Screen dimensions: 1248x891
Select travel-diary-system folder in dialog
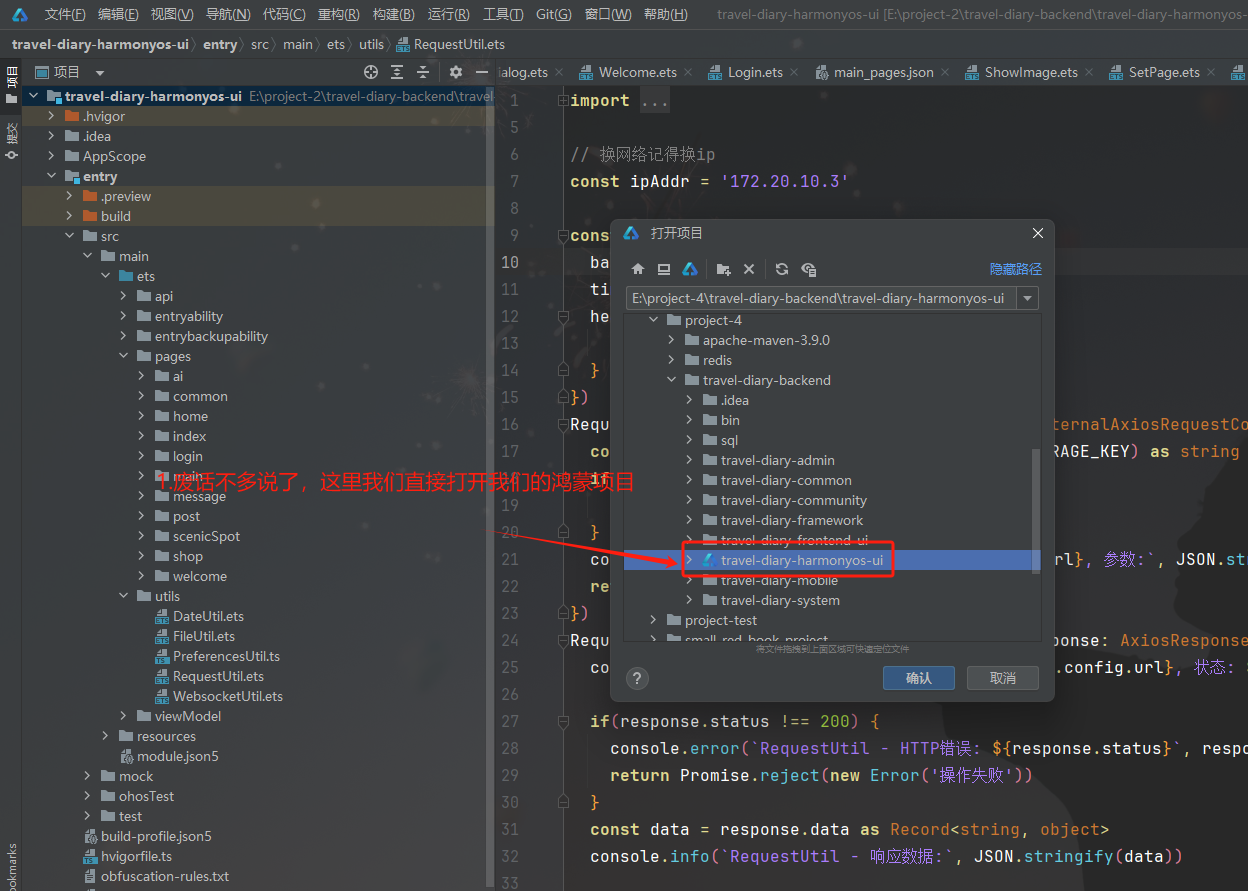pos(780,600)
